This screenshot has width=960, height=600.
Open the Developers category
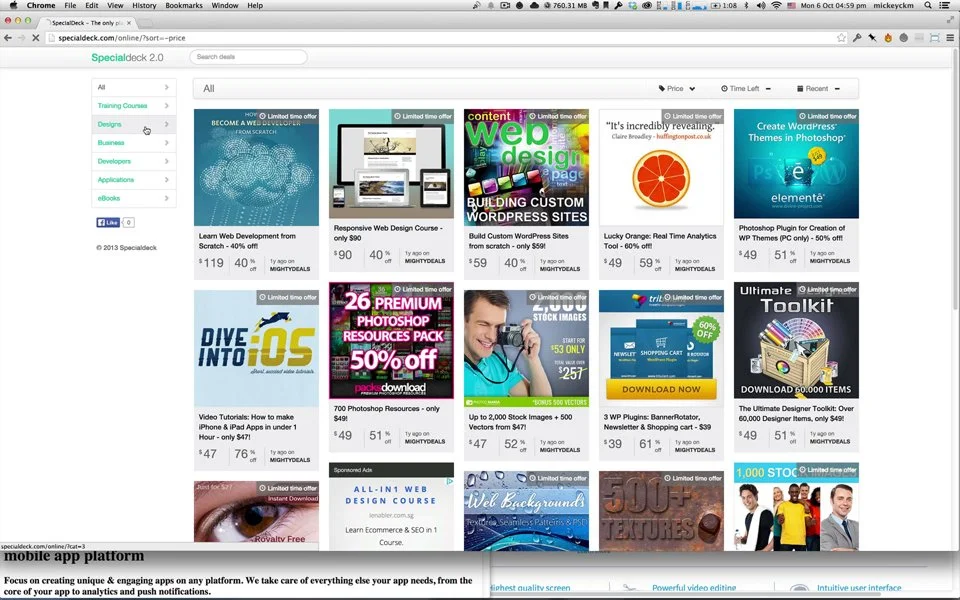(x=133, y=161)
